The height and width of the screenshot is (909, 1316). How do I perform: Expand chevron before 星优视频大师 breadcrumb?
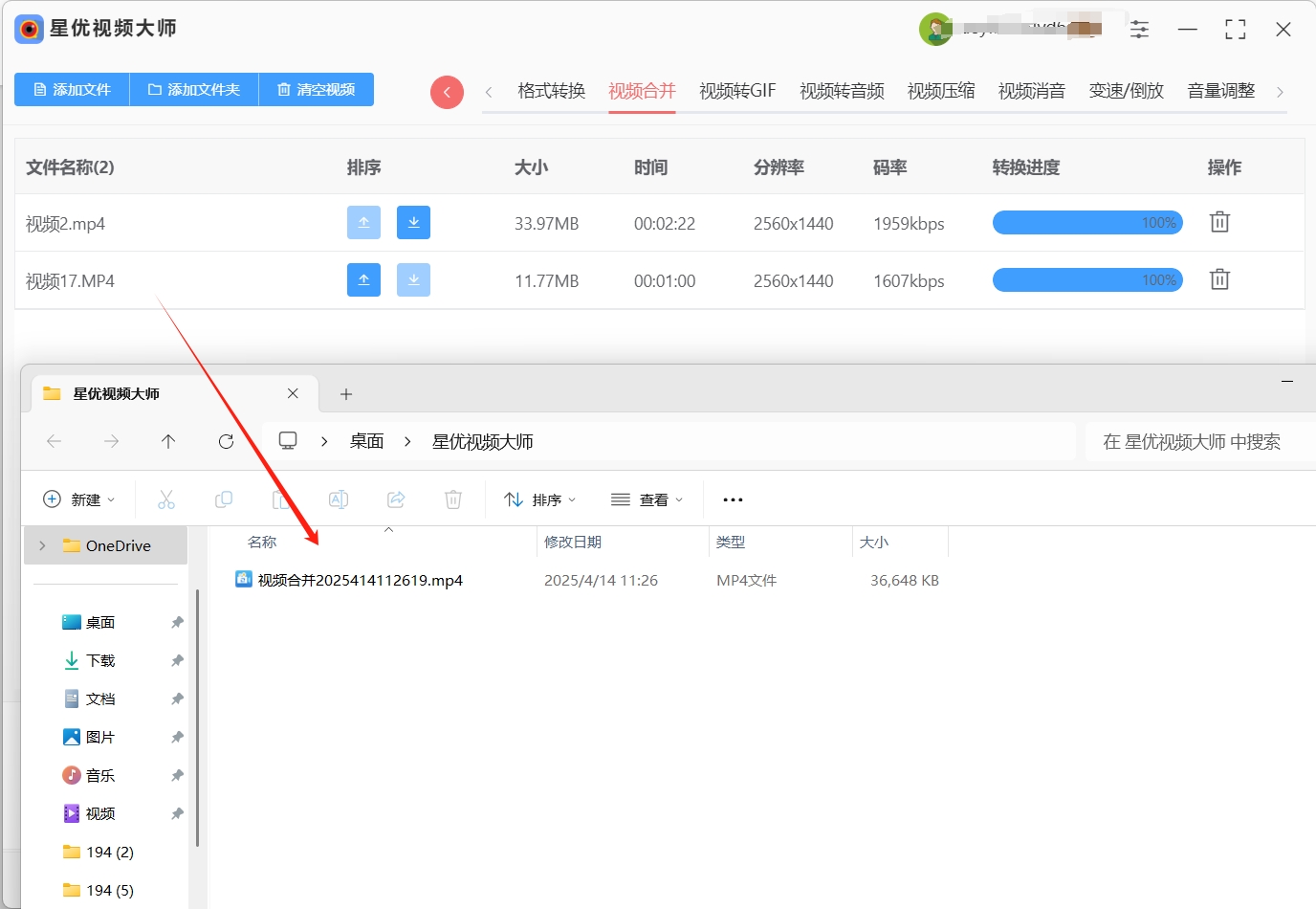point(407,441)
